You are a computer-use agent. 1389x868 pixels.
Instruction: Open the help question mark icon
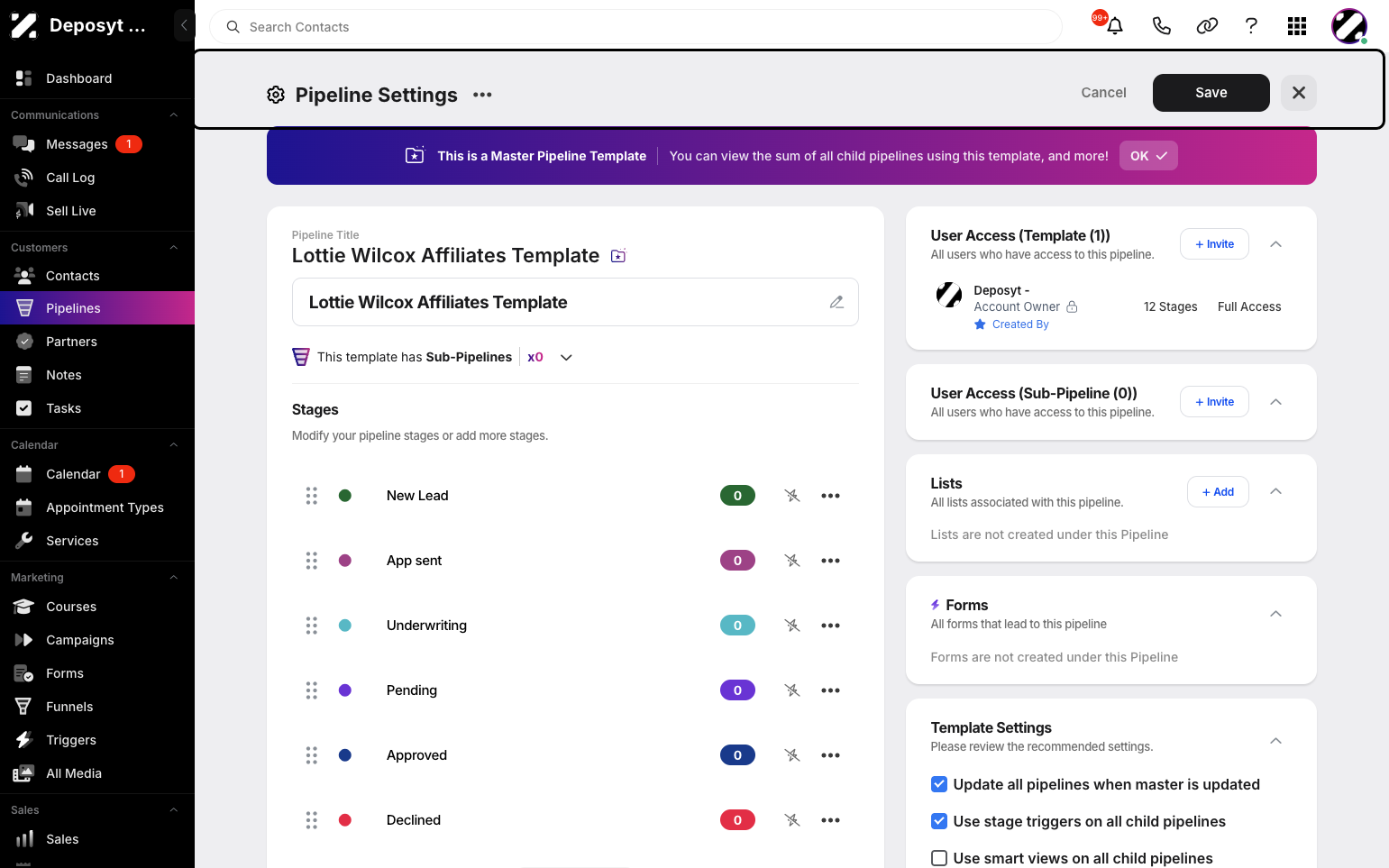1251,26
